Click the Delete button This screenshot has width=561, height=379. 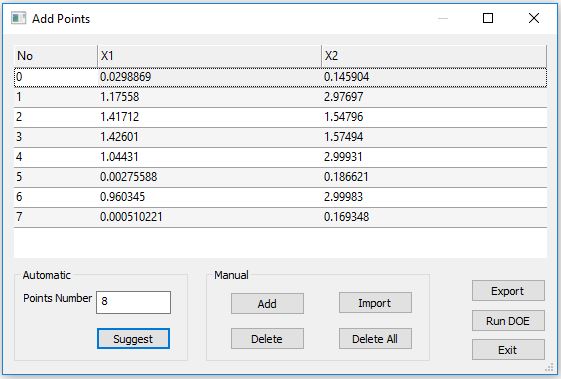tap(267, 339)
